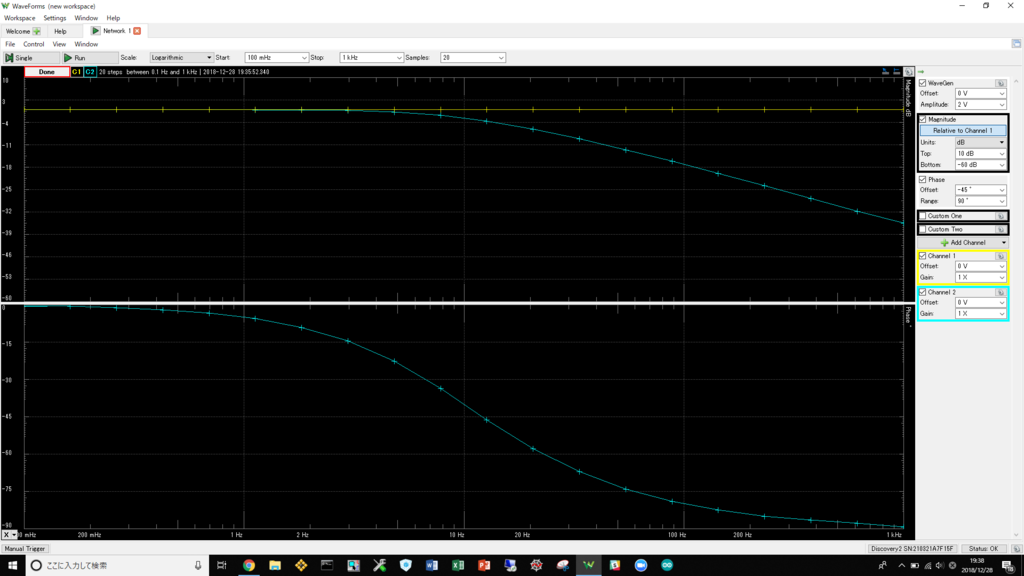Open the WaveGen Amplitude 2 V dropdown
The height and width of the screenshot is (576, 1024).
tap(980, 104)
